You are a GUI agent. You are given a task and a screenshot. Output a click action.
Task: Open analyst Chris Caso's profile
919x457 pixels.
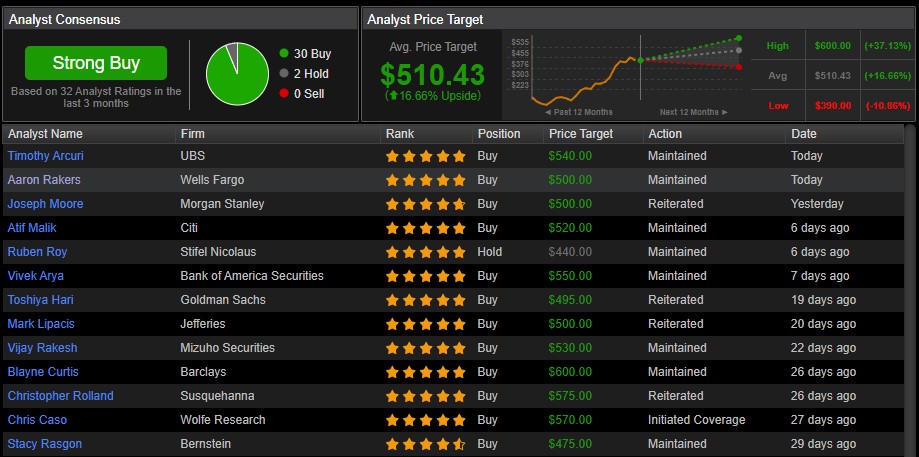[37, 420]
